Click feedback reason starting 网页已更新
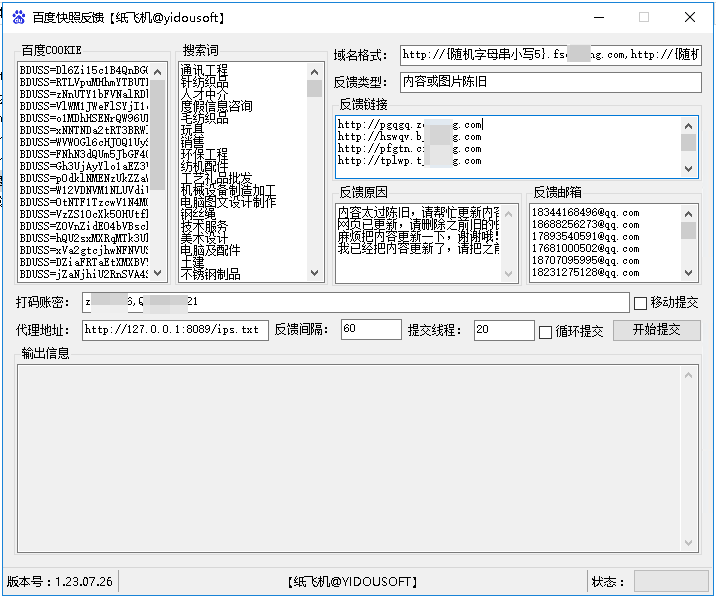716x598 pixels. click(x=418, y=224)
